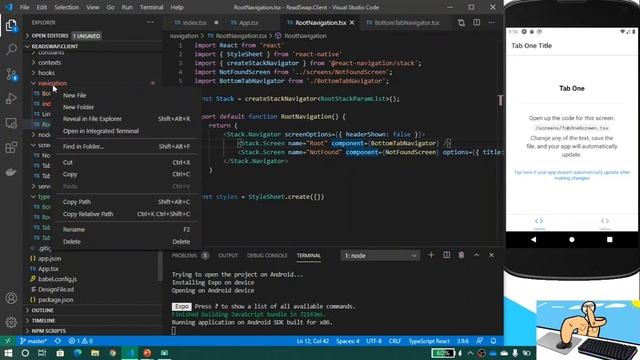Switch to the Problems panel tab
640x360 pixels.
tap(184, 256)
